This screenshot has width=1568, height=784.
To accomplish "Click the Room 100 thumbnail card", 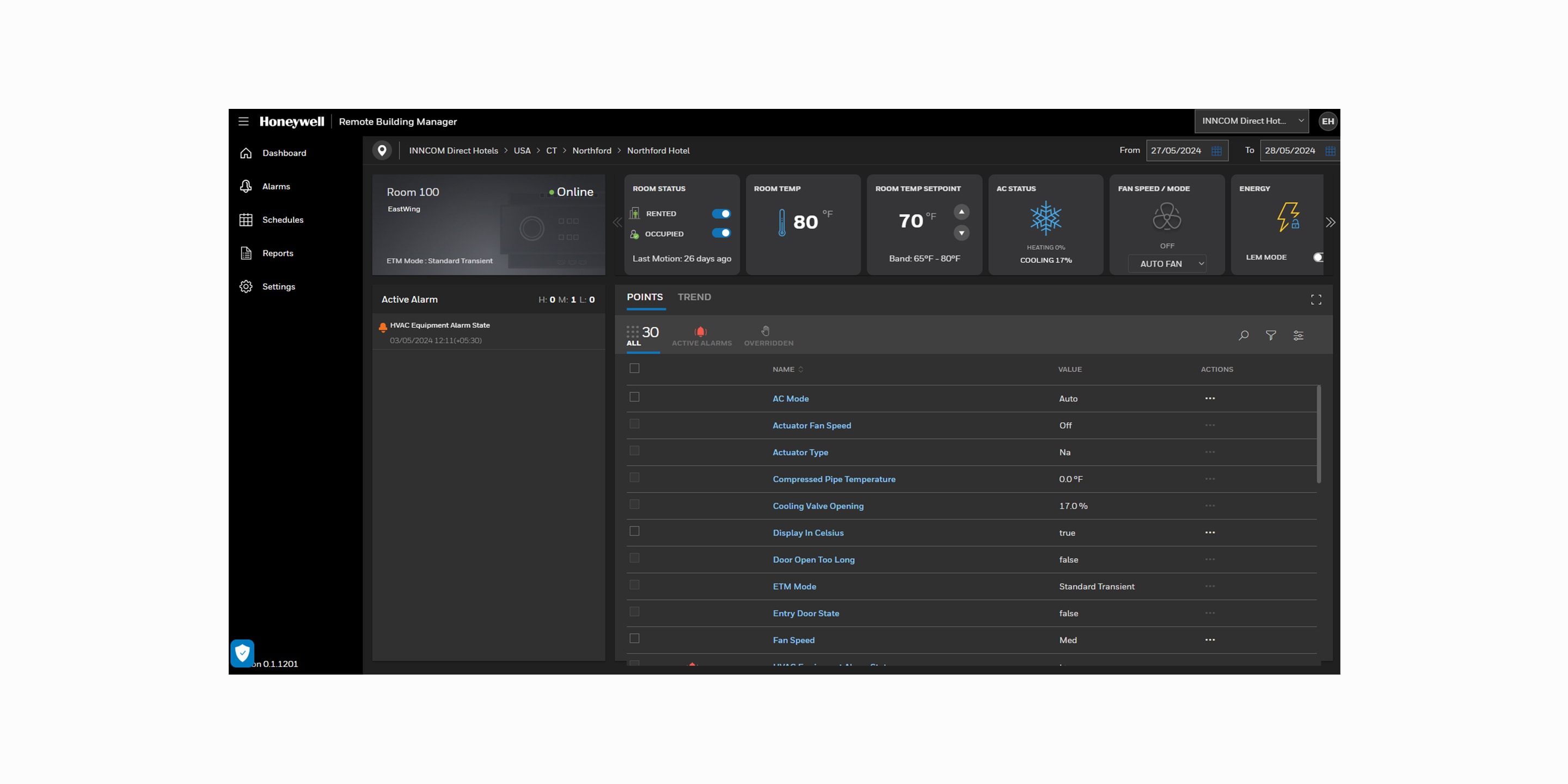I will pos(488,225).
